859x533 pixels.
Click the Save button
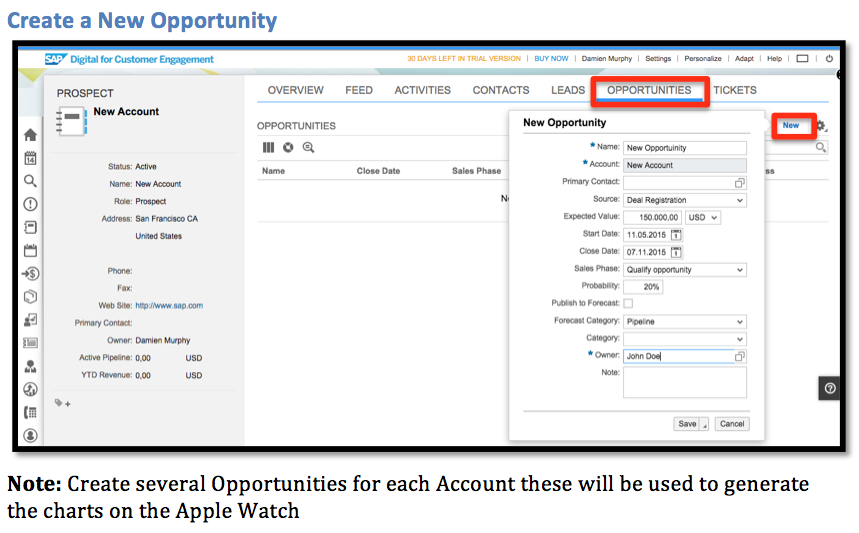click(687, 424)
